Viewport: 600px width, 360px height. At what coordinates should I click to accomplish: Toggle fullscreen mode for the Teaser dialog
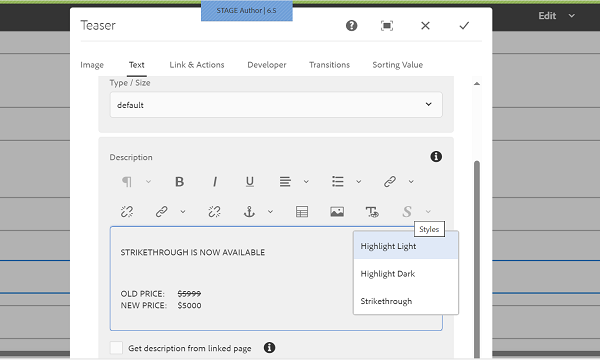pos(387,26)
